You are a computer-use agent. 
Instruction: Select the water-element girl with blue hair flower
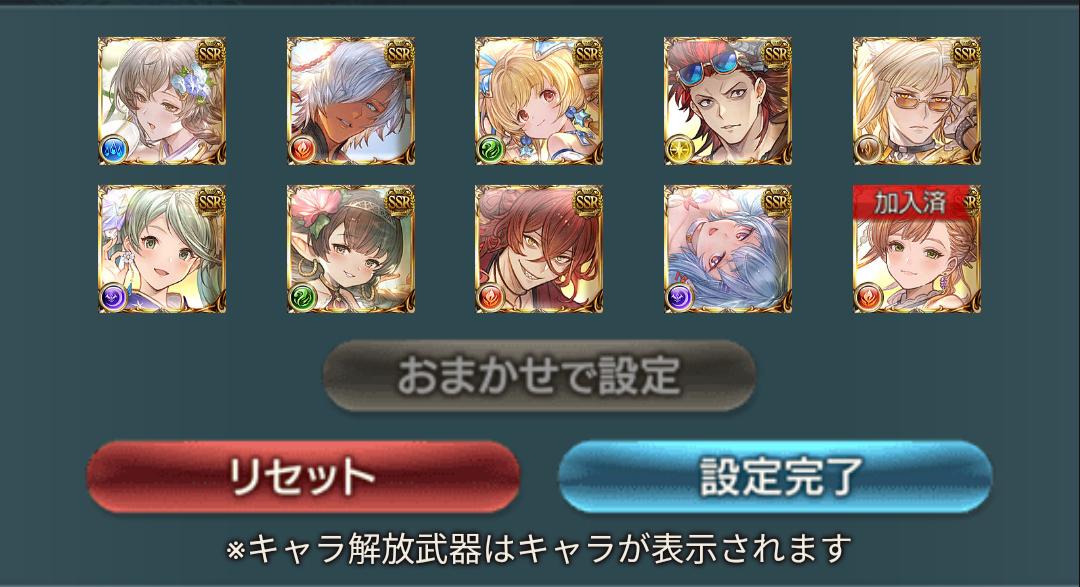[162, 101]
